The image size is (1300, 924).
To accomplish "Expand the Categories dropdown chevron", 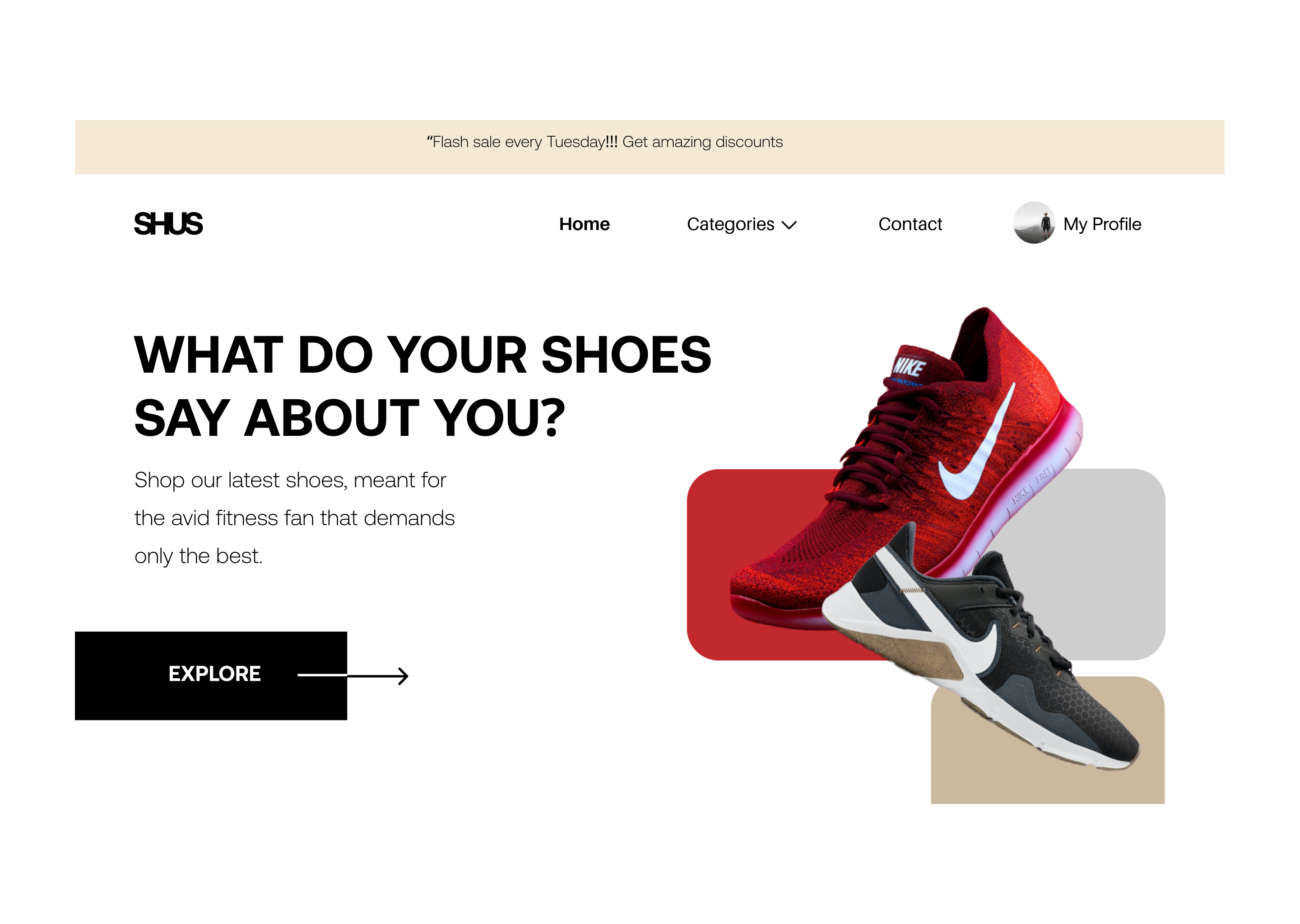I will coord(789,225).
